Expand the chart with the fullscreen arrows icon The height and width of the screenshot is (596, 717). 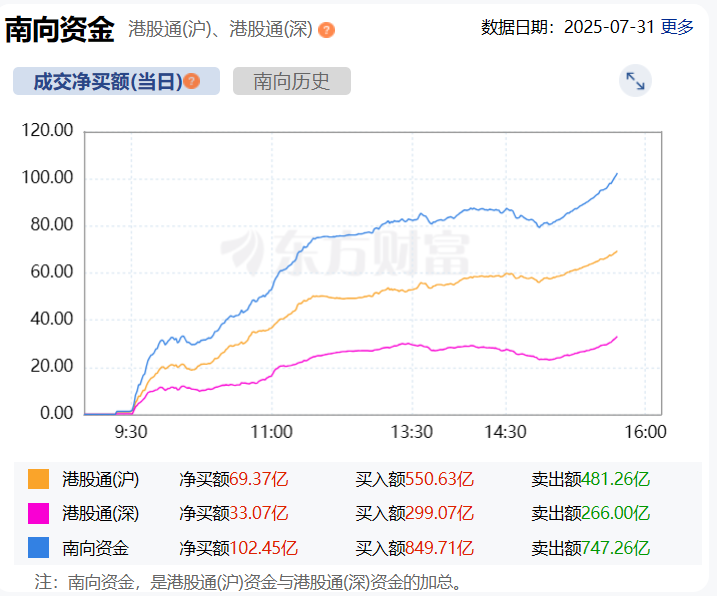click(635, 81)
